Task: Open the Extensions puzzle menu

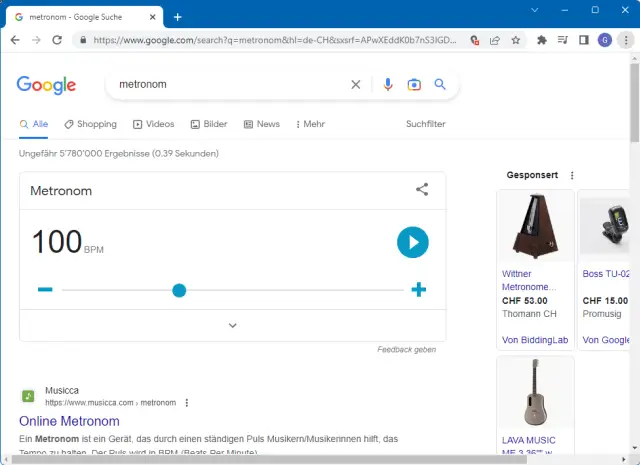Action: coord(542,40)
